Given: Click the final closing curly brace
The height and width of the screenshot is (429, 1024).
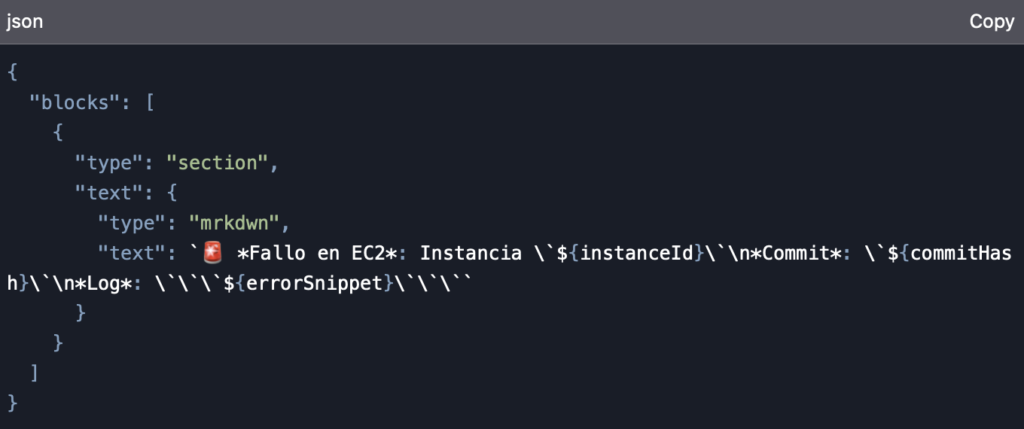Looking at the screenshot, I should click(12, 403).
